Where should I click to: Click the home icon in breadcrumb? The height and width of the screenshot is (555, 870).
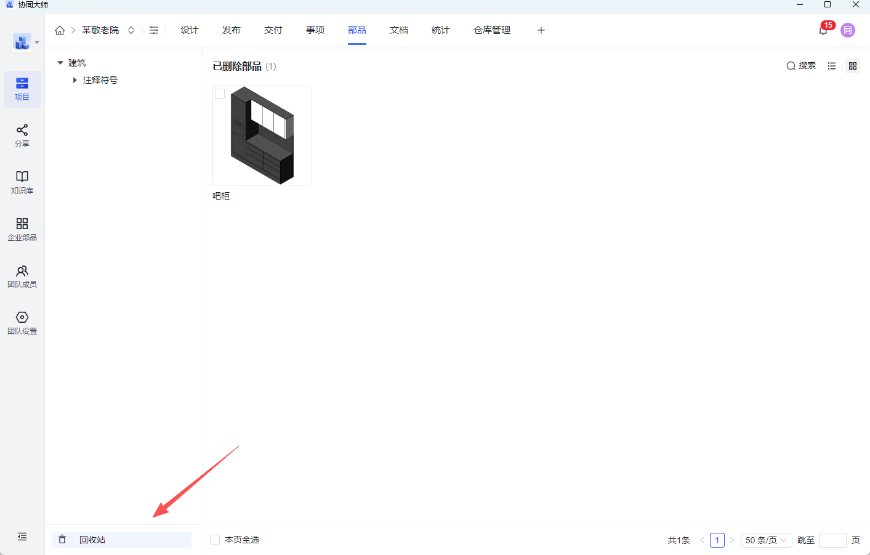click(x=60, y=31)
